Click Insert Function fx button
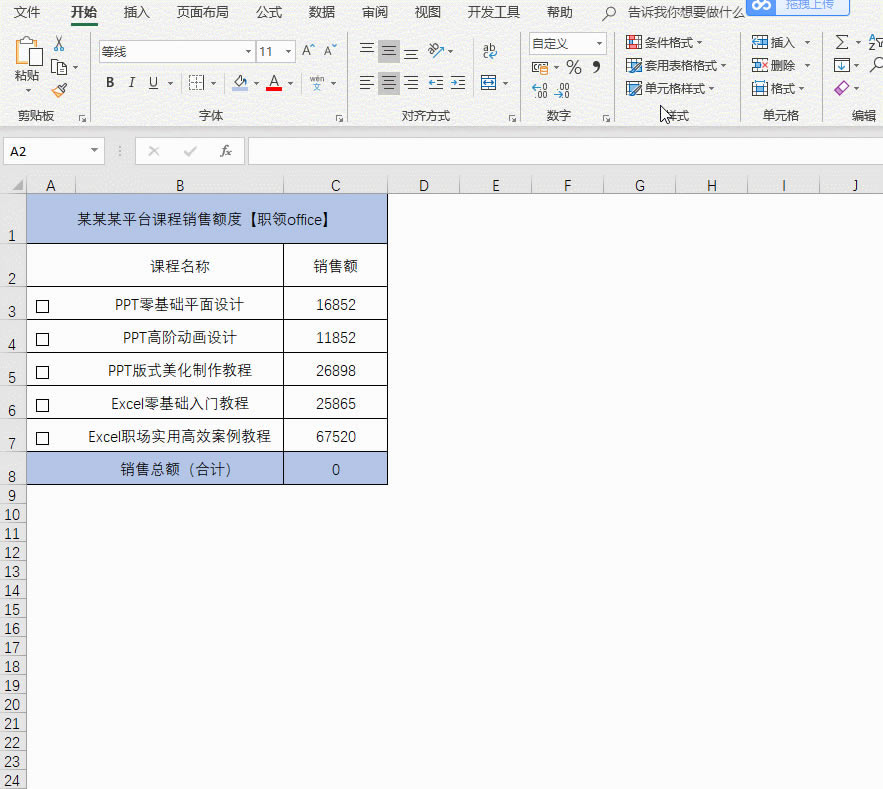 coord(226,151)
